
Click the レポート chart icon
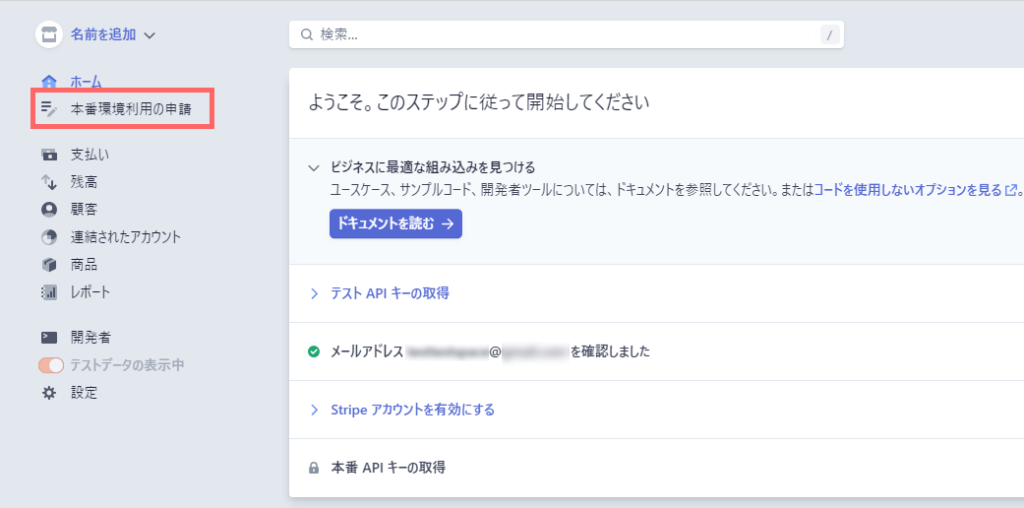[49, 293]
